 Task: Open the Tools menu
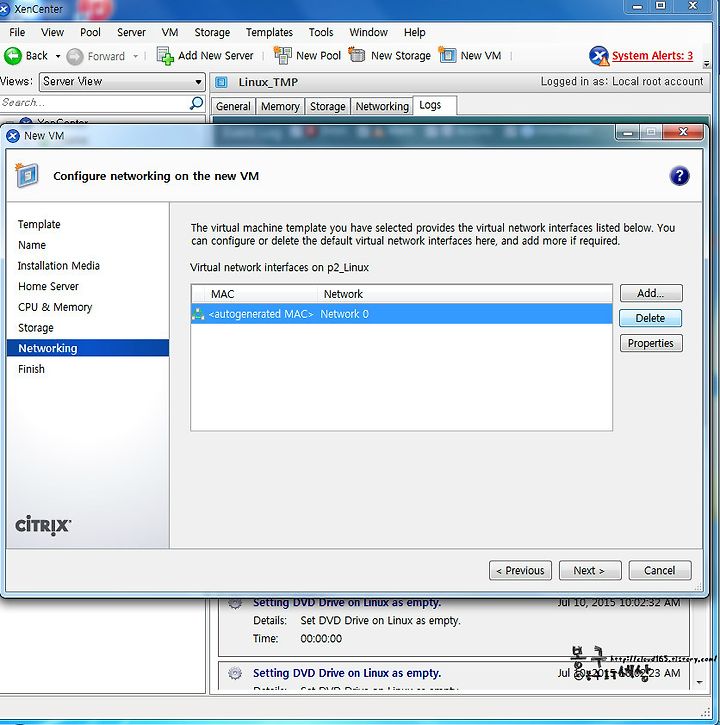pyautogui.click(x=321, y=32)
